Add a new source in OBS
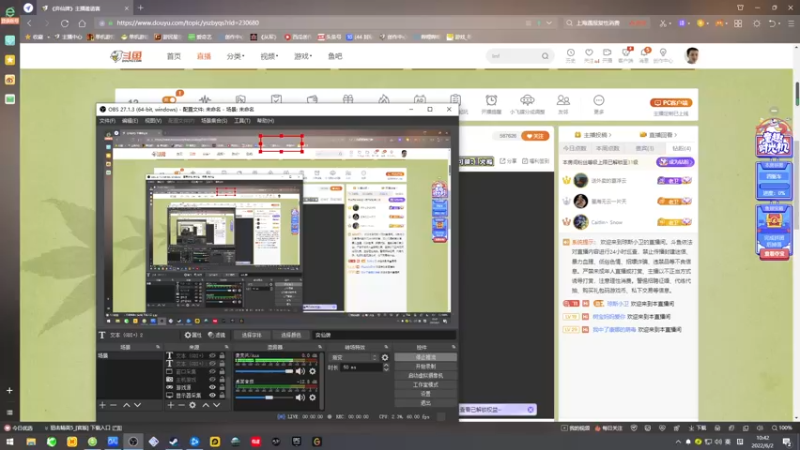800x450 pixels. 170,405
